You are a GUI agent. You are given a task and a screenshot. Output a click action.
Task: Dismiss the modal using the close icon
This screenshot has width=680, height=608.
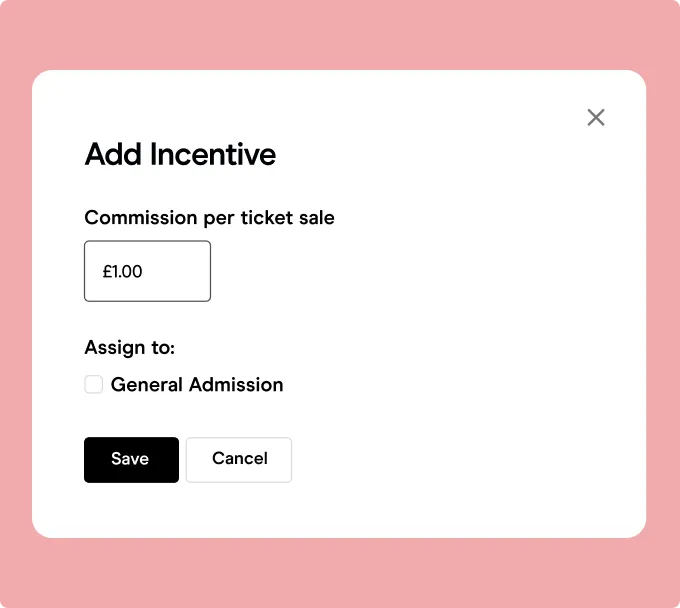click(596, 117)
